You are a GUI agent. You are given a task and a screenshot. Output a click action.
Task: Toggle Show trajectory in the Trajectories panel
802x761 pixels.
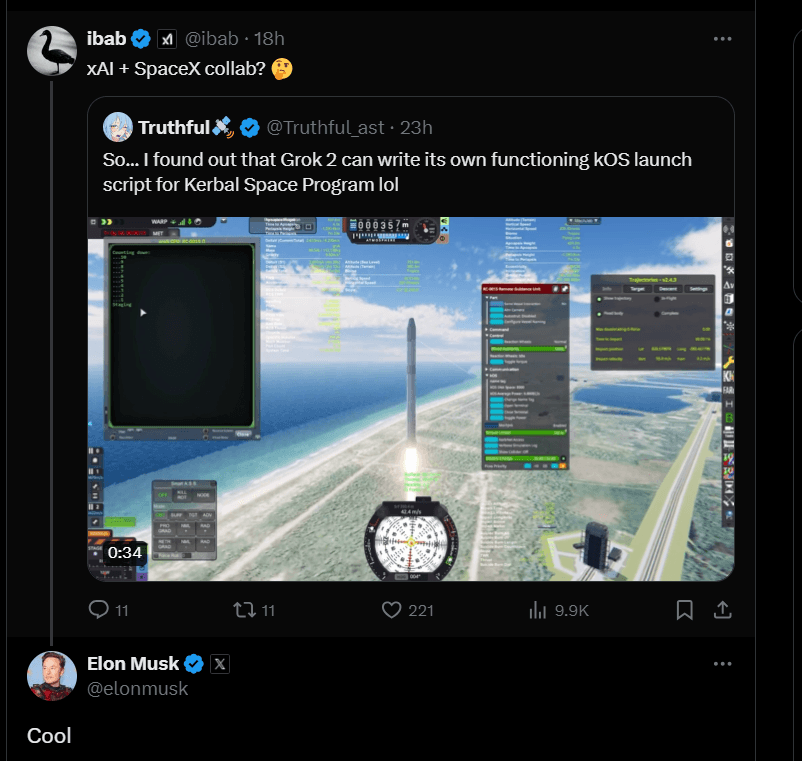(x=599, y=299)
